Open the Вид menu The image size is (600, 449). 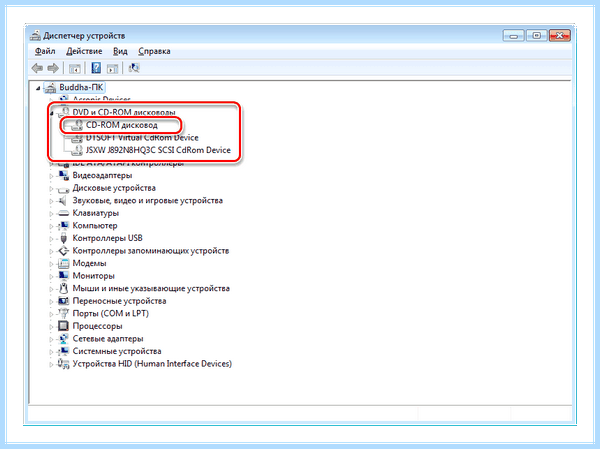click(120, 51)
